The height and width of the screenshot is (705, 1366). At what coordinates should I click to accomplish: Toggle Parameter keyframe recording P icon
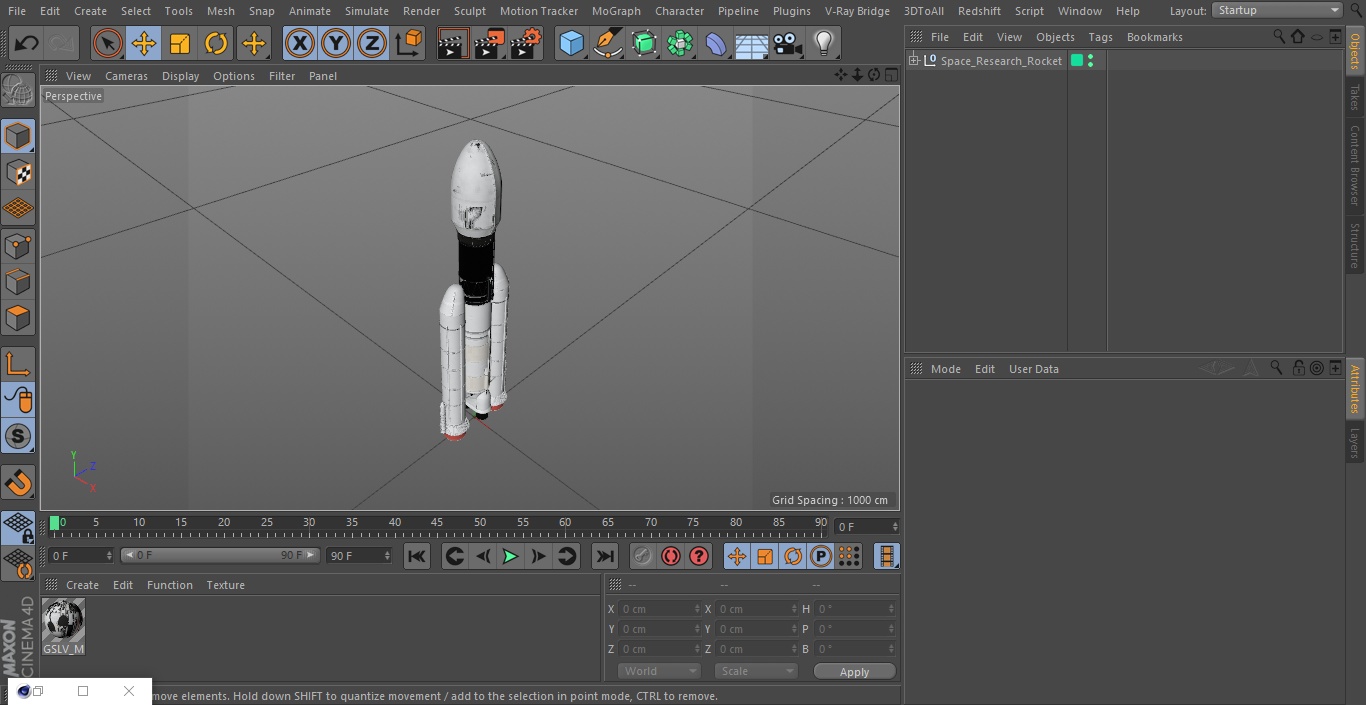821,556
